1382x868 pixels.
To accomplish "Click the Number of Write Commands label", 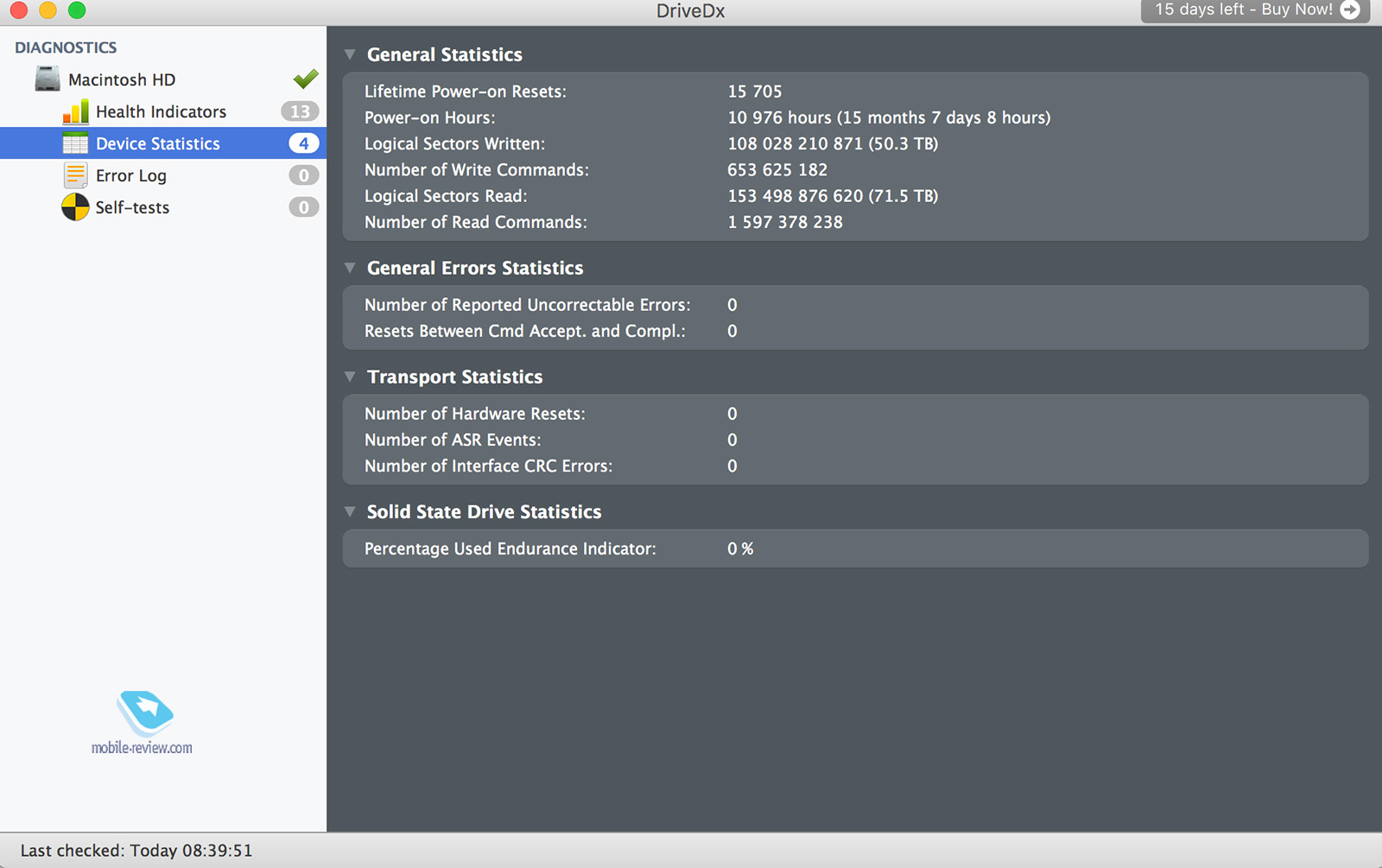I will [477, 169].
